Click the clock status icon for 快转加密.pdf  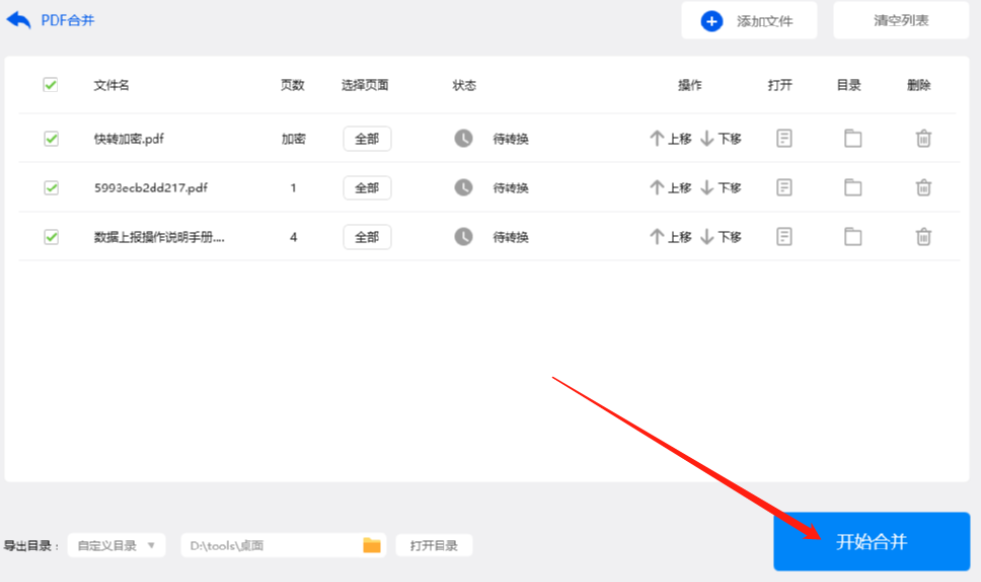[x=464, y=138]
